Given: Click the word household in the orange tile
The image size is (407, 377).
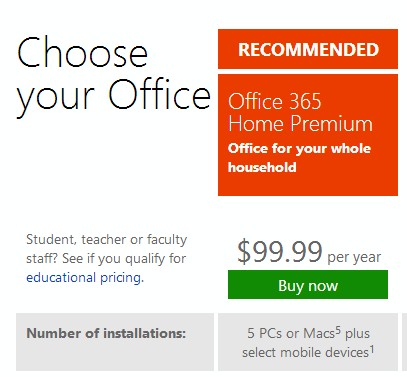Looking at the screenshot, I should click(x=262, y=167).
